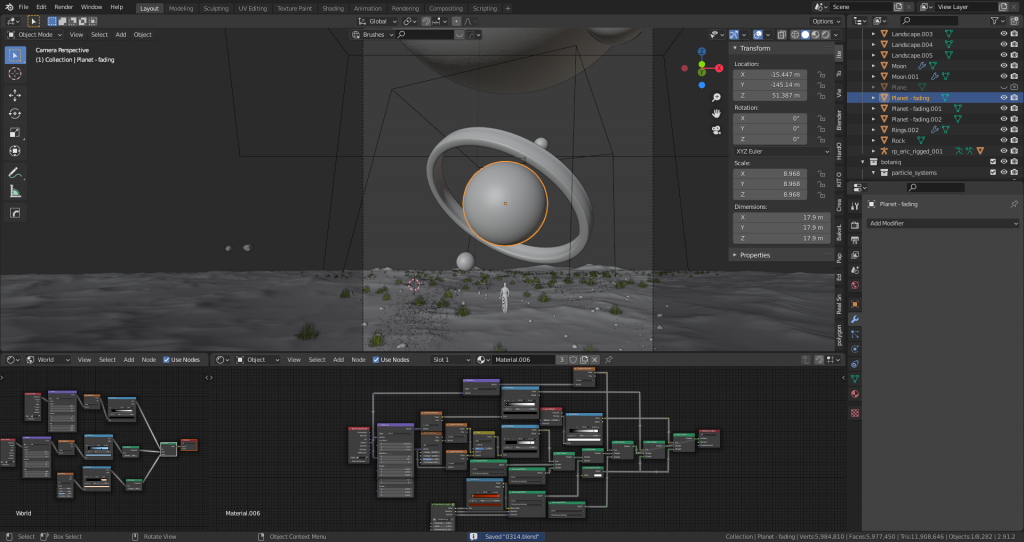This screenshot has width=1024, height=542.
Task: Switch to the Compositing workspace tab
Action: 445,8
